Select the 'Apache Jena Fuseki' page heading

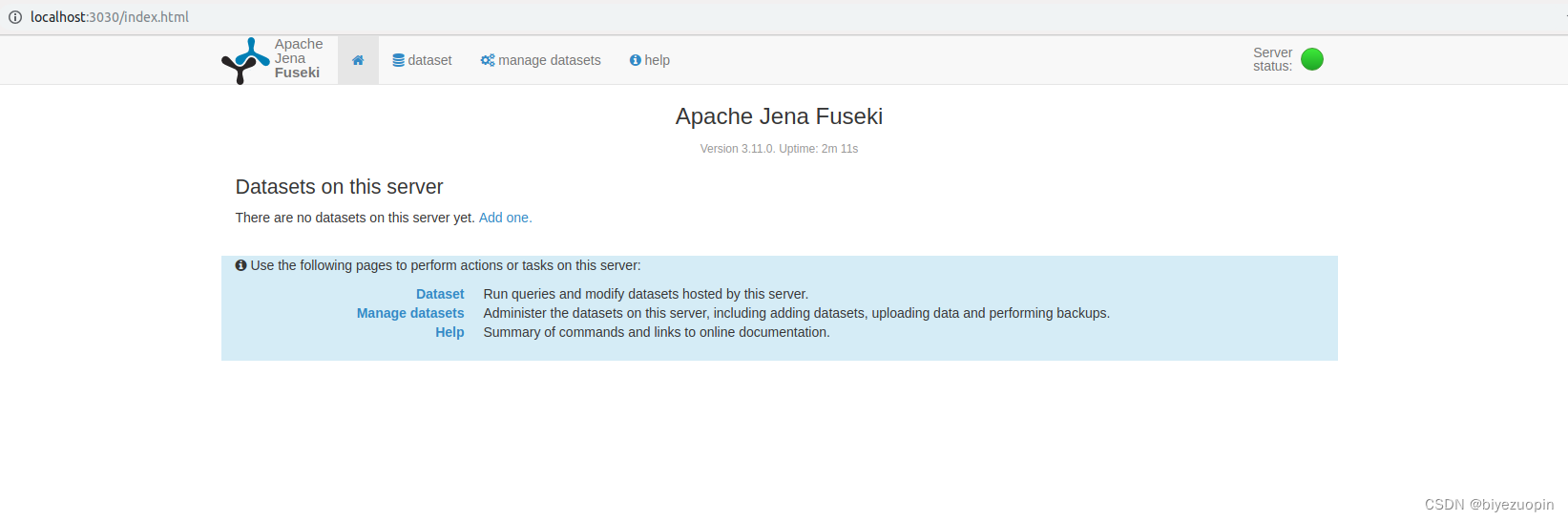click(779, 116)
